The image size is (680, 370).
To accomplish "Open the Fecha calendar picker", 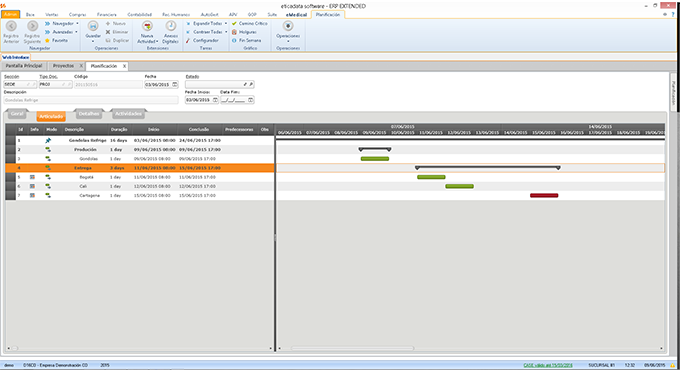I will tap(175, 84).
